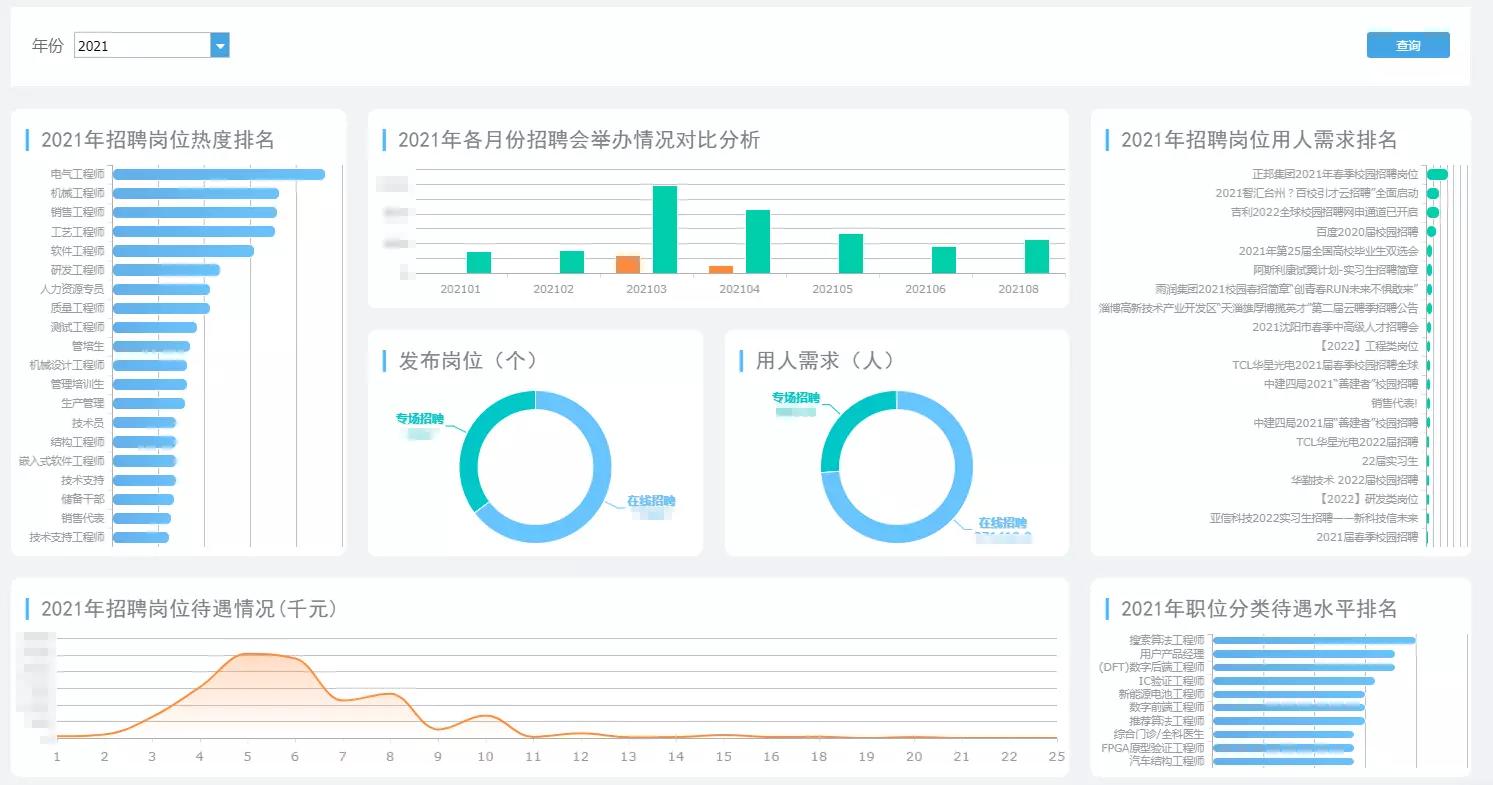Image resolution: width=1493 pixels, height=785 pixels.
Task: Click the 搜索算法工程师 bar
Action: tap(1314, 640)
